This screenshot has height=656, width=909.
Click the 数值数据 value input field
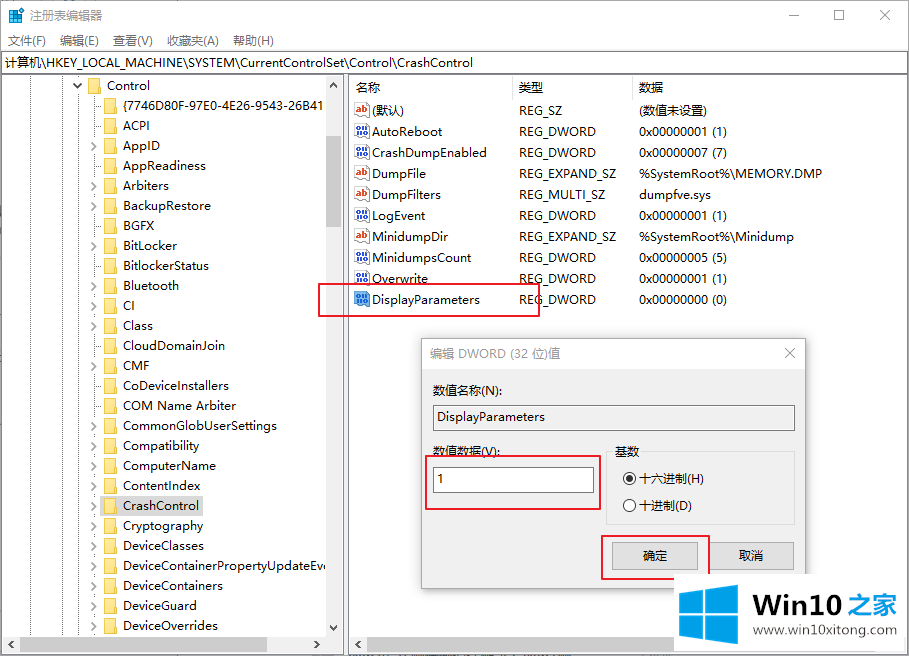(x=513, y=479)
